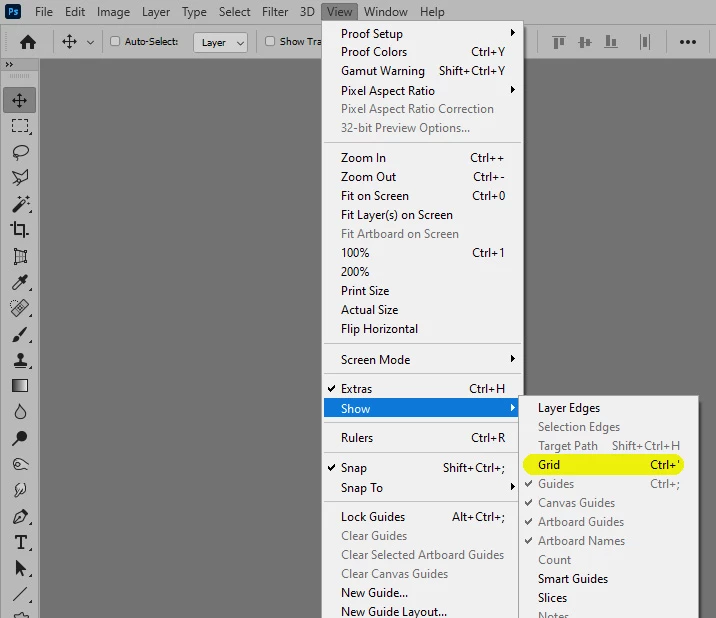Open the Window menu
Image resolution: width=716 pixels, height=618 pixels.
(385, 11)
